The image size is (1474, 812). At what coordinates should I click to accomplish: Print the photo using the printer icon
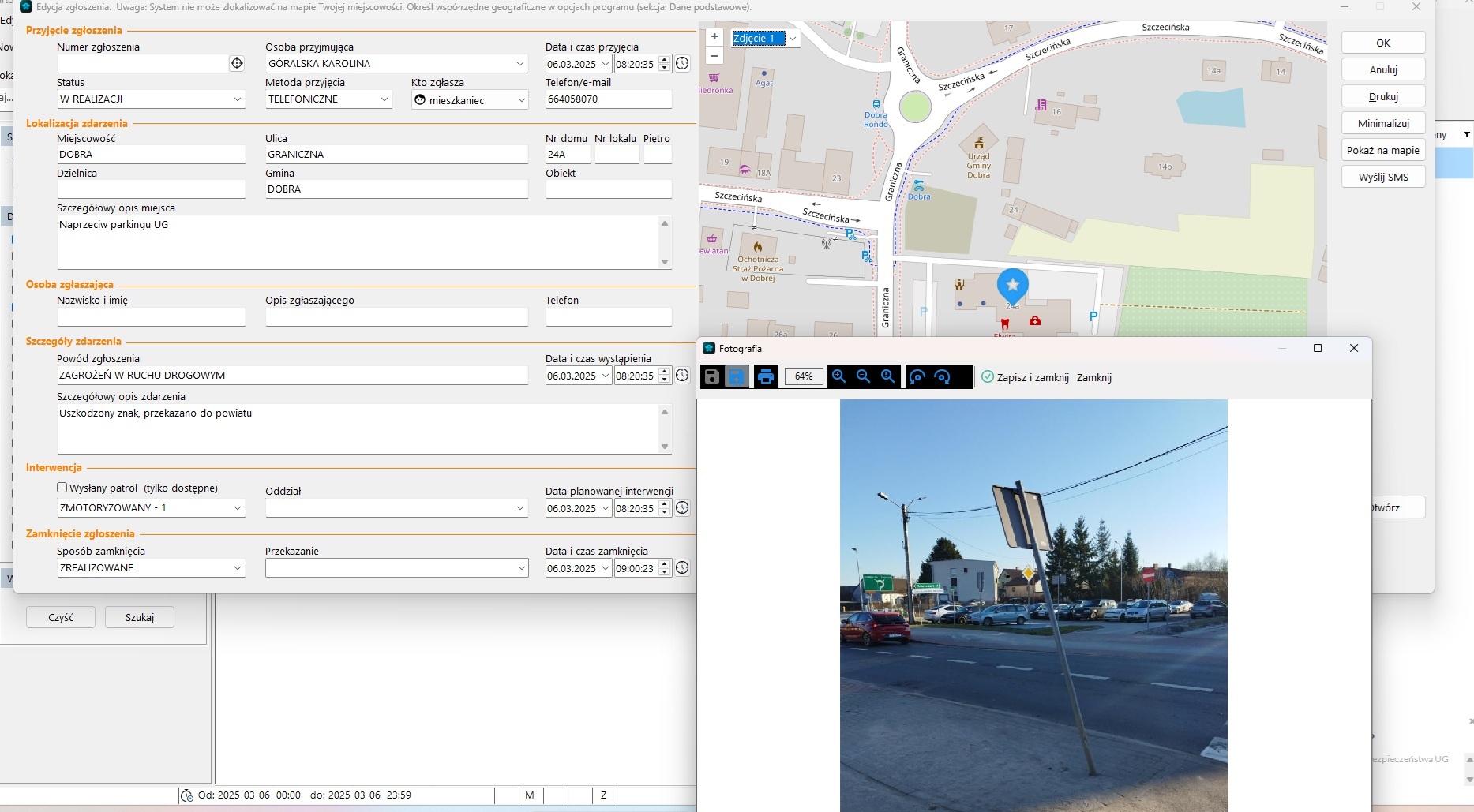[766, 377]
